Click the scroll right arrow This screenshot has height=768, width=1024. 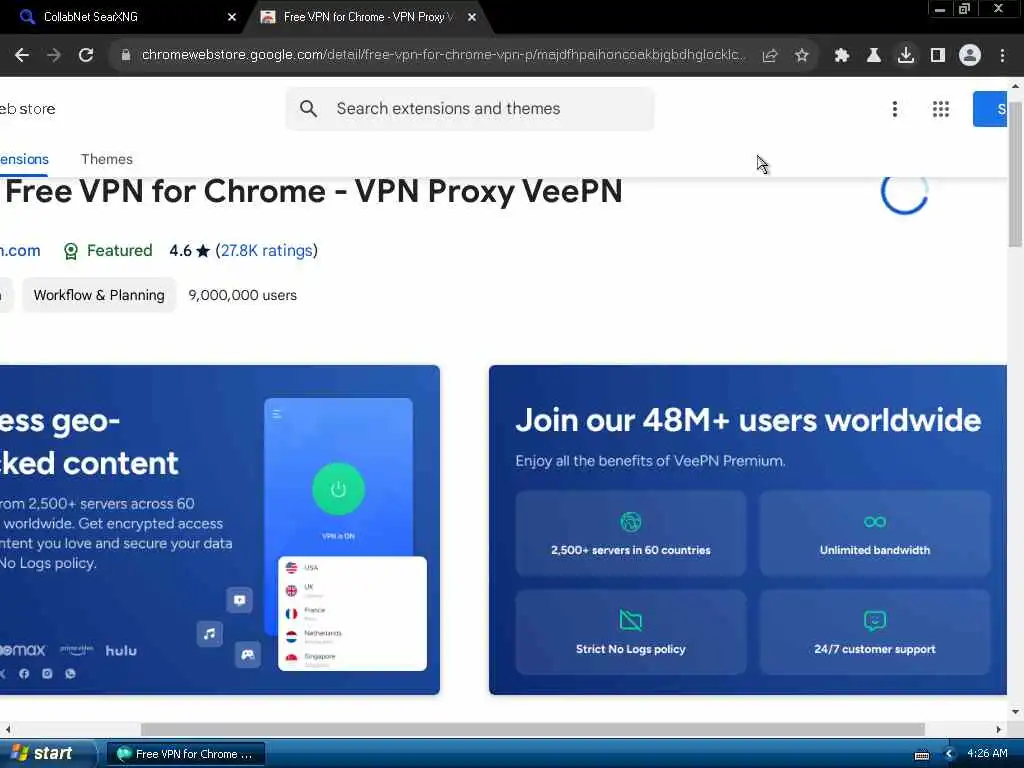(x=999, y=729)
